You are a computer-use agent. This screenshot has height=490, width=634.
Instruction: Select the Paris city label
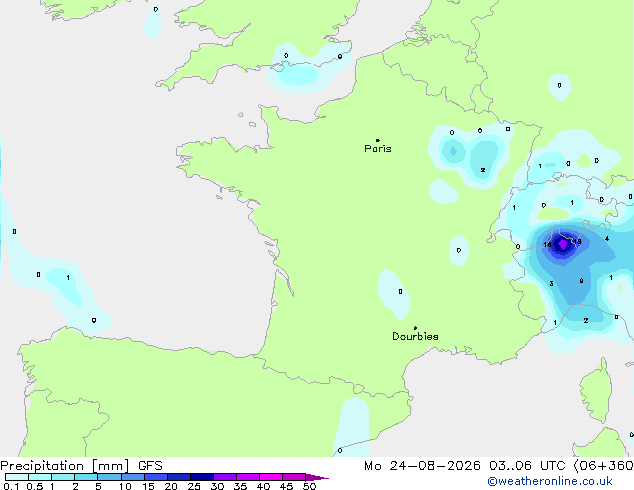pyautogui.click(x=378, y=148)
